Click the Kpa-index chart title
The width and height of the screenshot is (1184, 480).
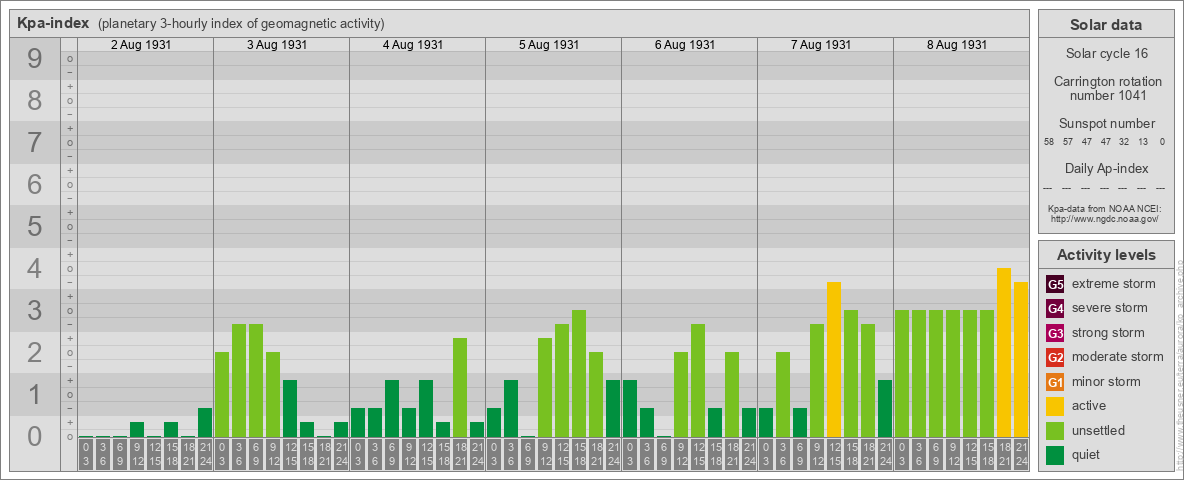(x=54, y=23)
